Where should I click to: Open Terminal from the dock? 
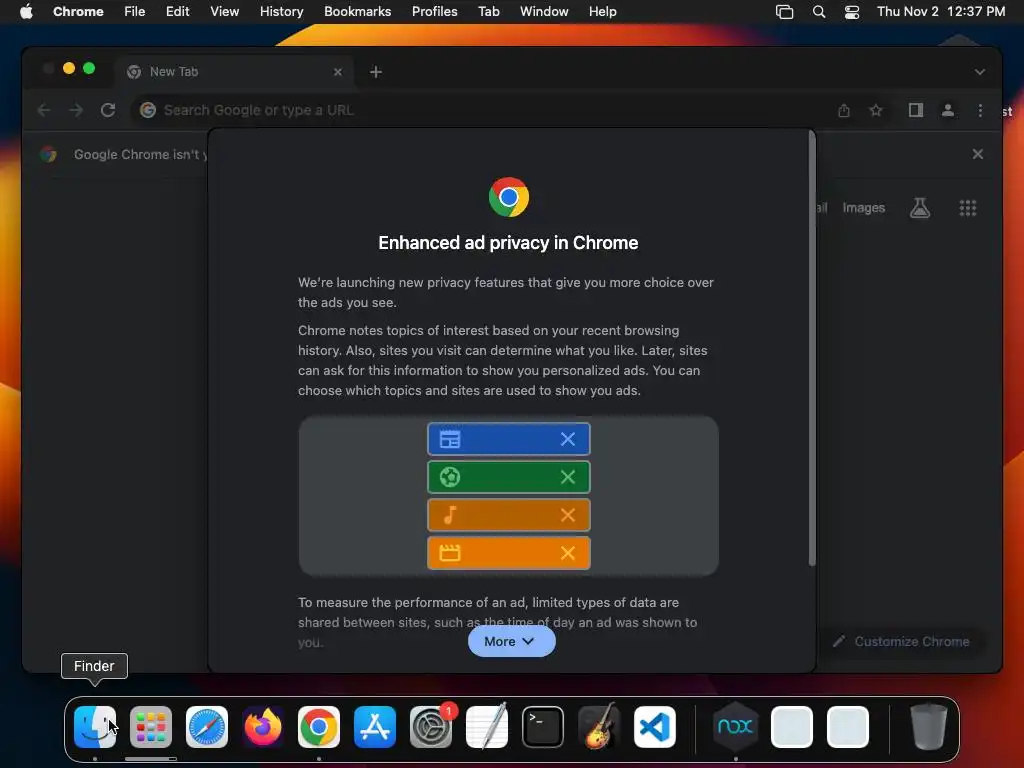(x=543, y=727)
